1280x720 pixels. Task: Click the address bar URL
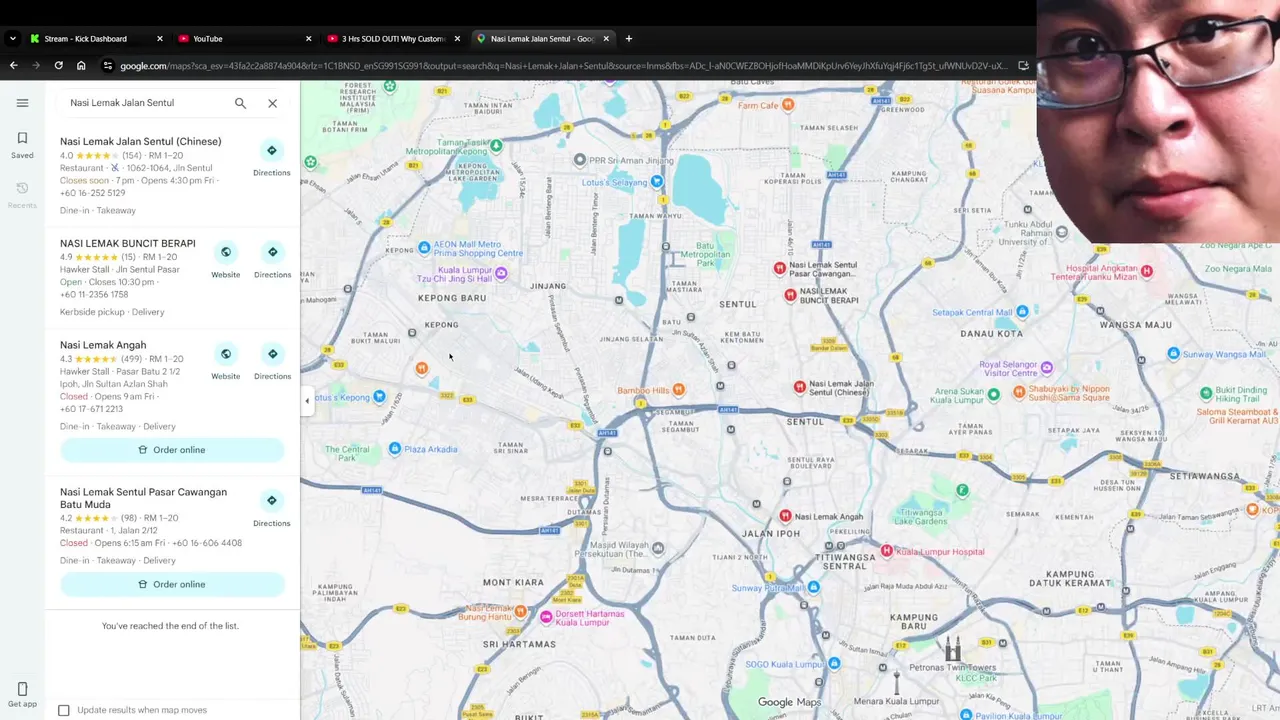pyautogui.click(x=563, y=66)
